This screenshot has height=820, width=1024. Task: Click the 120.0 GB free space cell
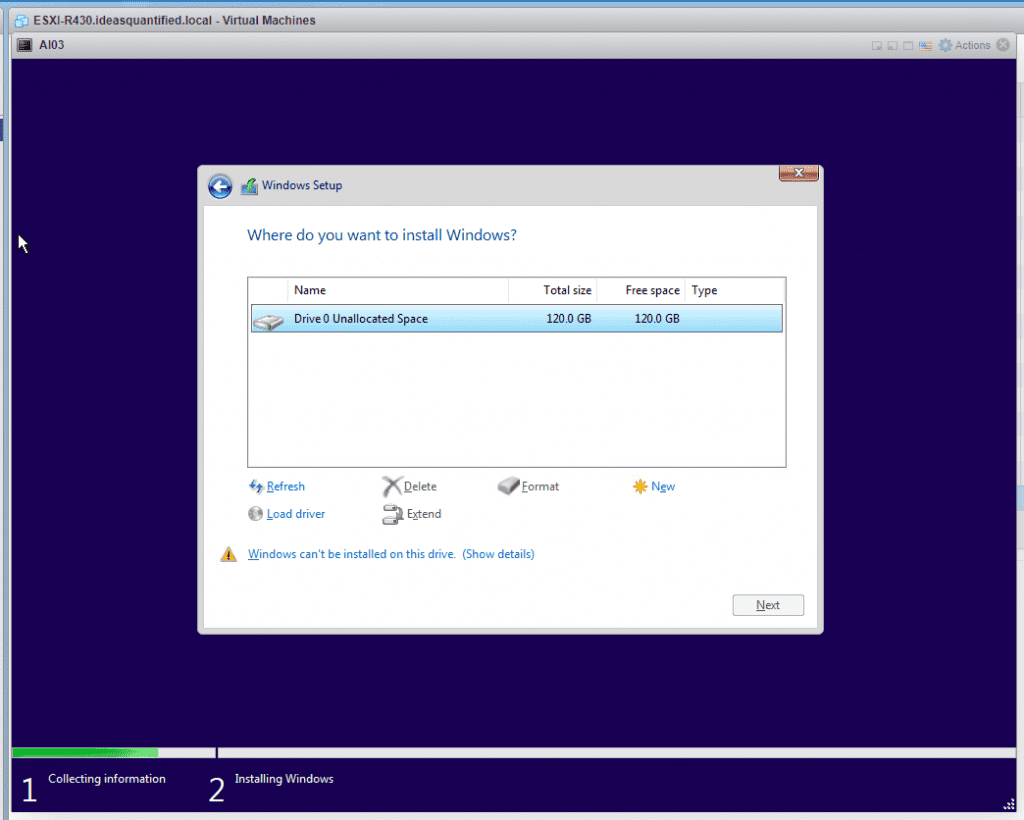[657, 319]
